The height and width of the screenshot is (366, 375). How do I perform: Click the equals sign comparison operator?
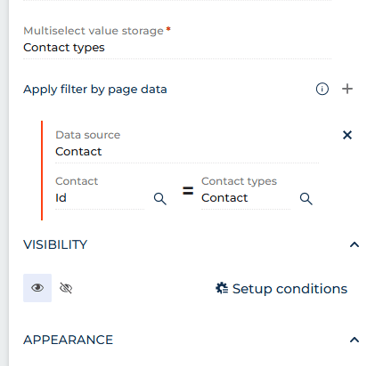(x=188, y=191)
